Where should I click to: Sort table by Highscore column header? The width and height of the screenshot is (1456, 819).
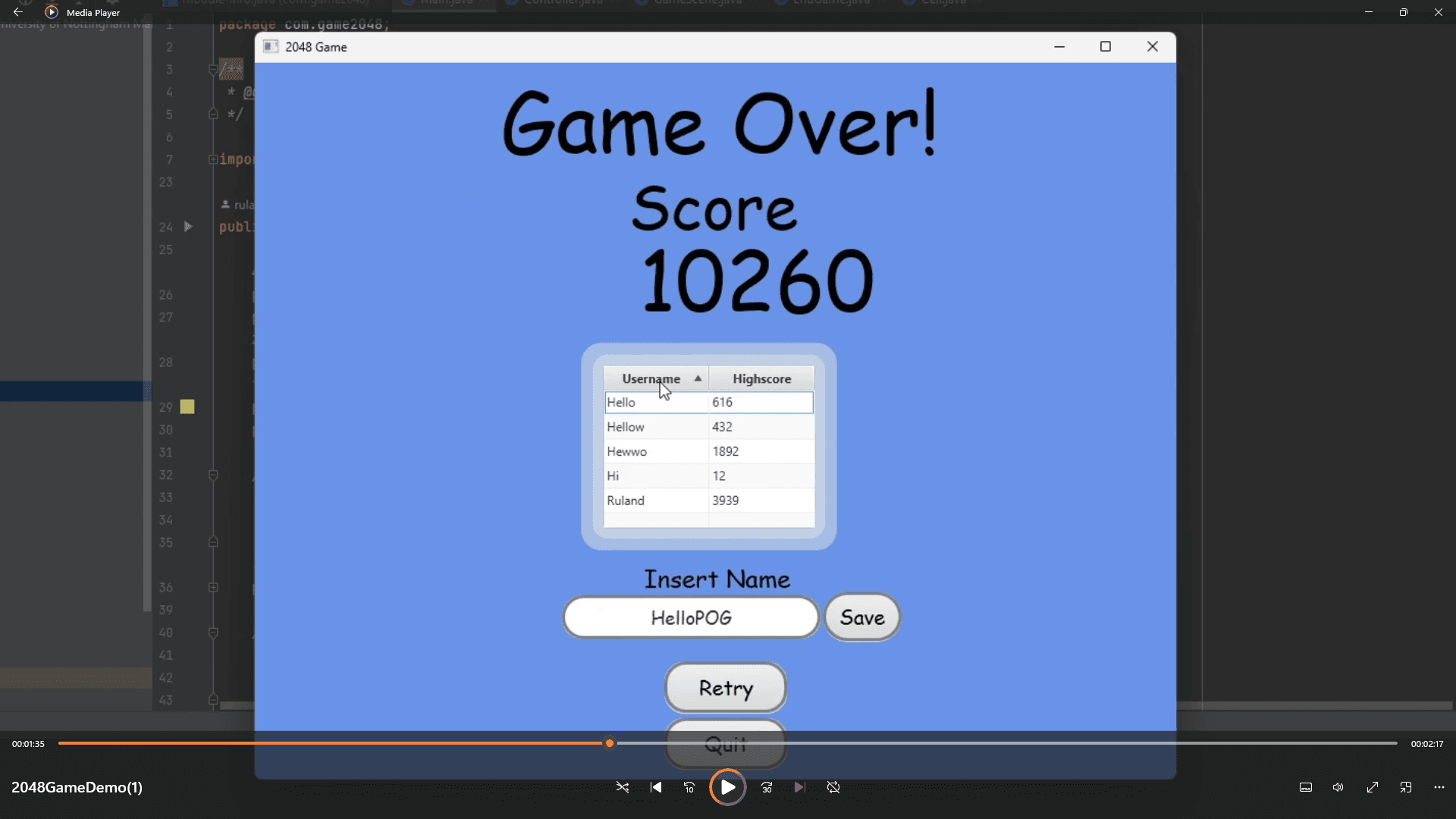coord(761,378)
